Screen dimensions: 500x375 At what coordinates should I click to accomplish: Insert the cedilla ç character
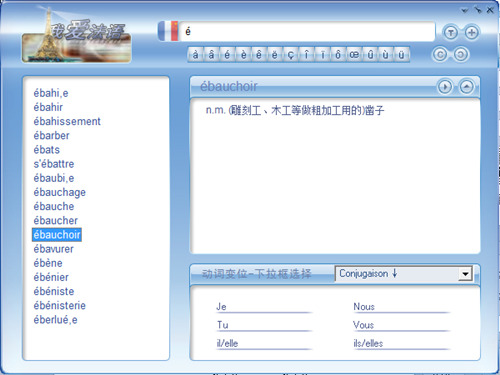(x=290, y=54)
